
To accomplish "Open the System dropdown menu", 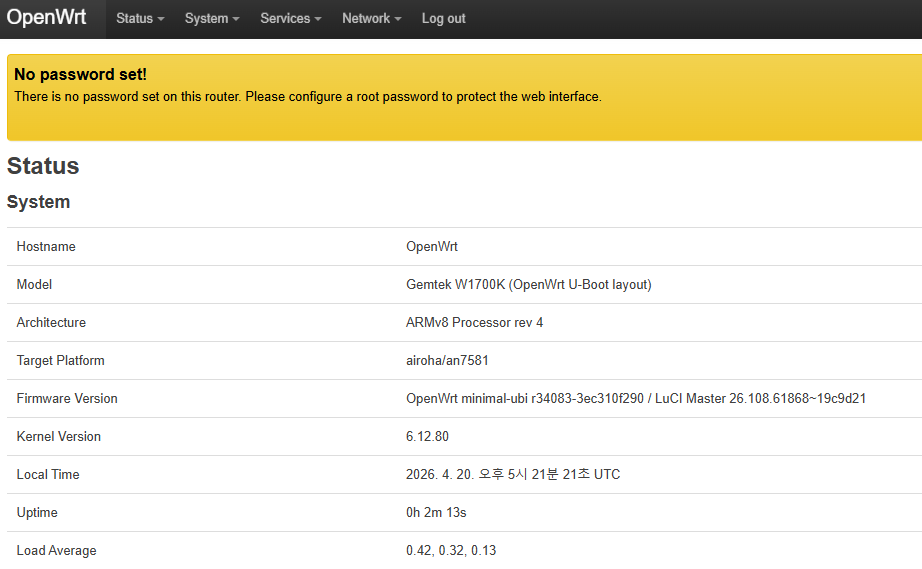I will click(212, 19).
